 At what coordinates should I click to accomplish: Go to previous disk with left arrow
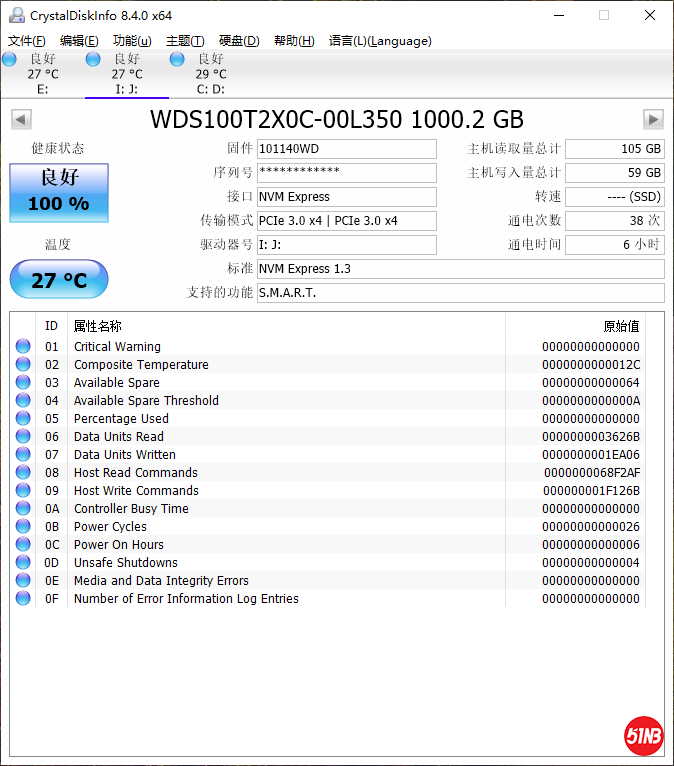click(x=20, y=120)
